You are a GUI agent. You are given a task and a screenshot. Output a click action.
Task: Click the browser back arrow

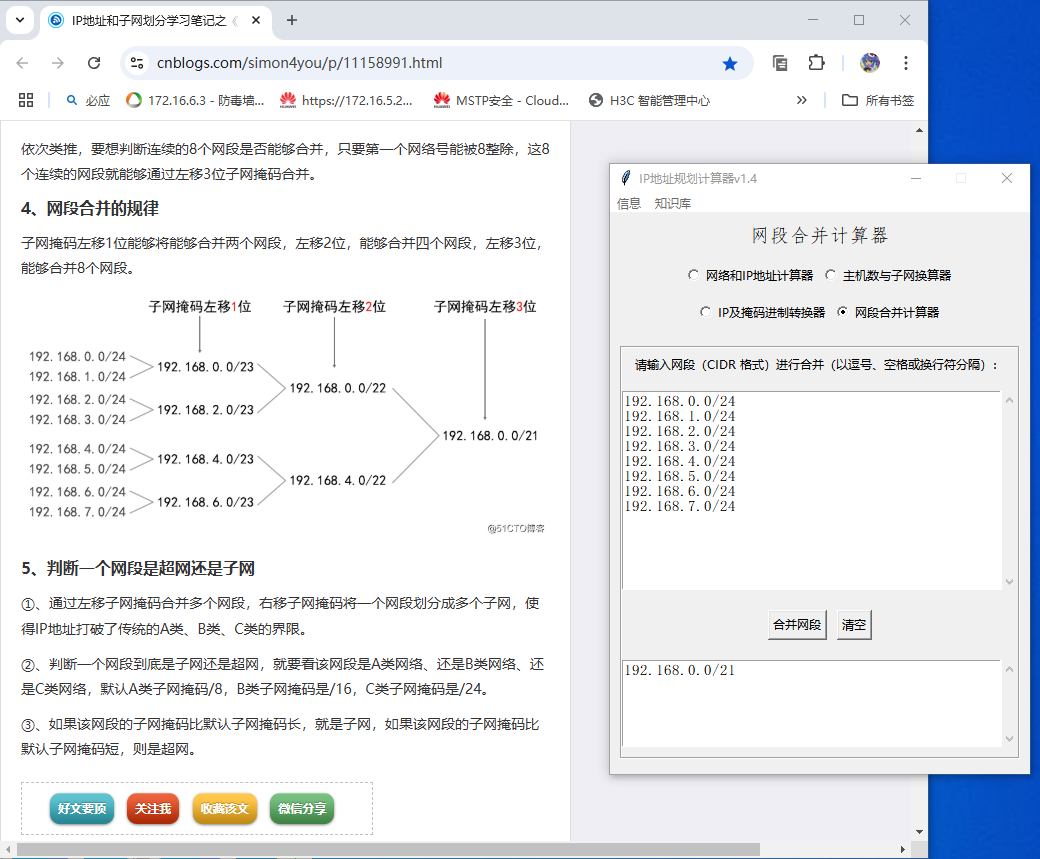23,63
